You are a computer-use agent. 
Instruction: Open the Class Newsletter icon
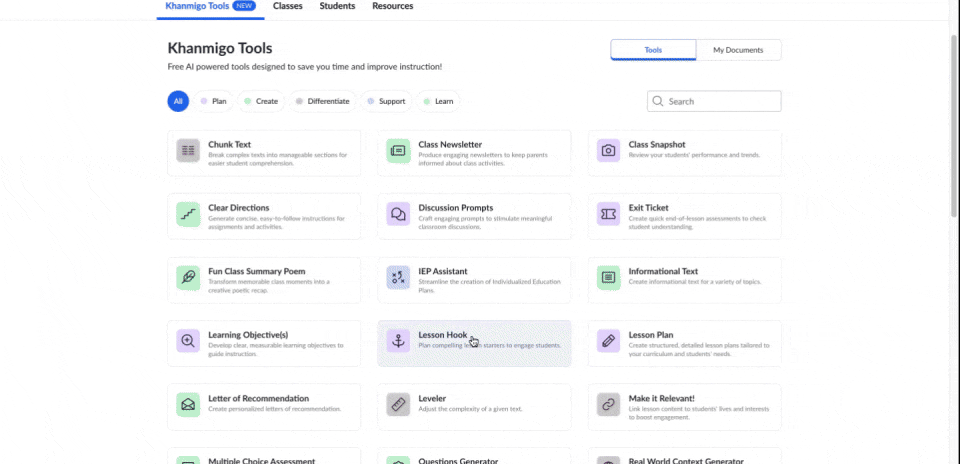click(398, 150)
